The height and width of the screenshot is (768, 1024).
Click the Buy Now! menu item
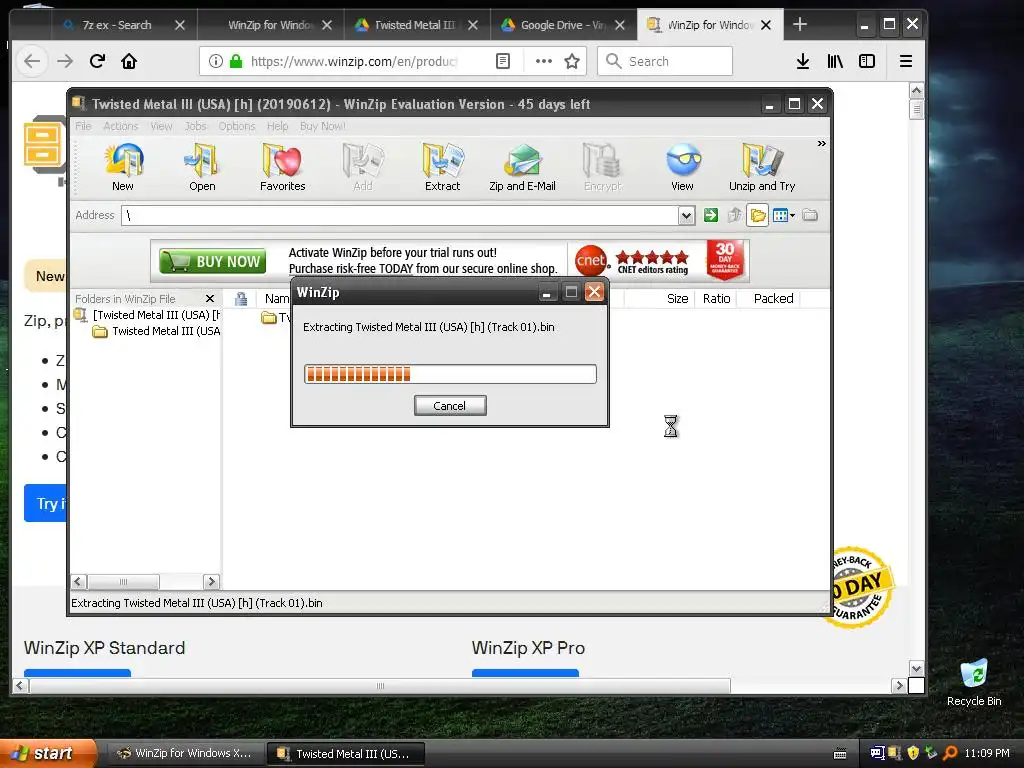click(x=323, y=126)
